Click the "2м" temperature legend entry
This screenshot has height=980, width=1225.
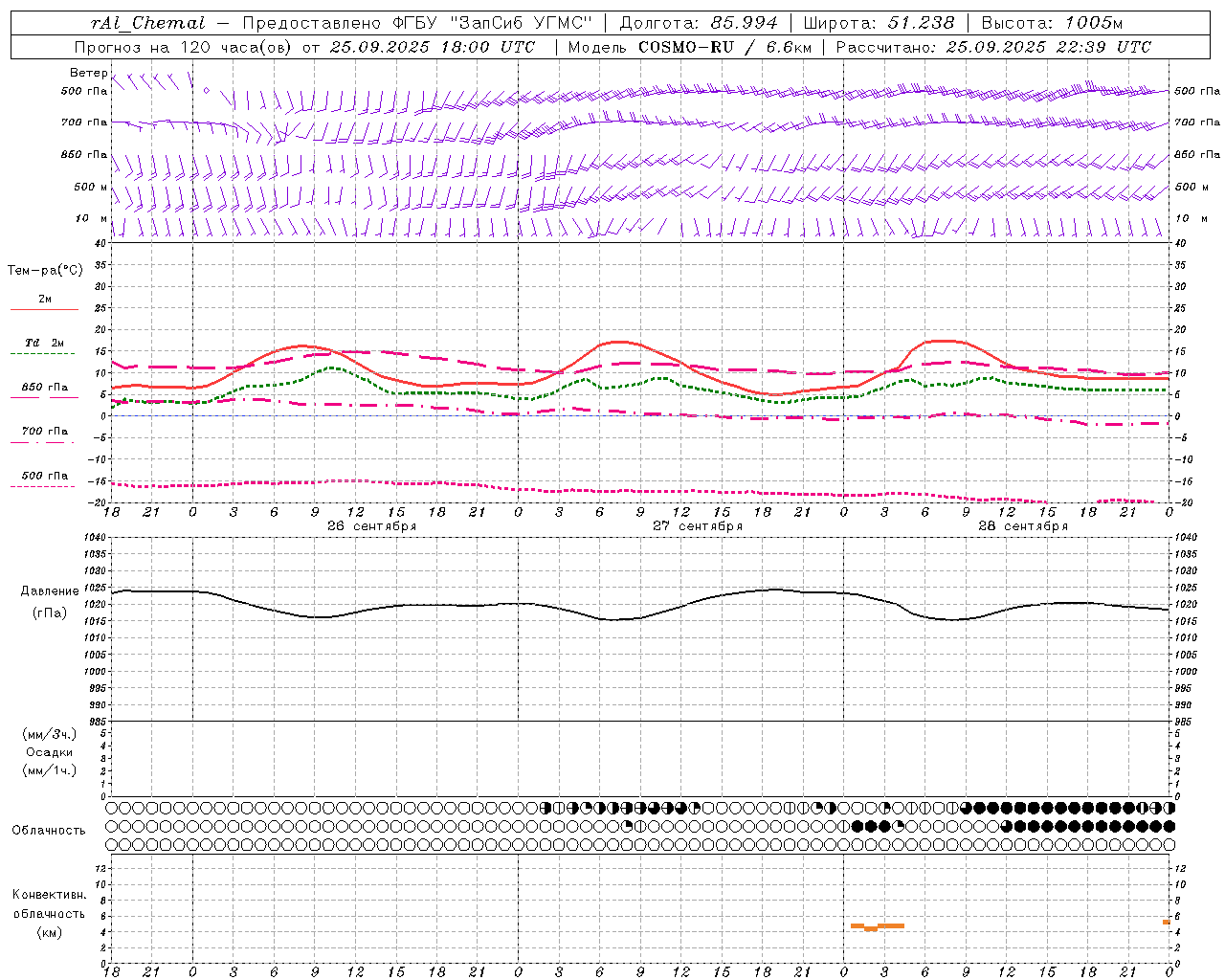click(x=45, y=300)
